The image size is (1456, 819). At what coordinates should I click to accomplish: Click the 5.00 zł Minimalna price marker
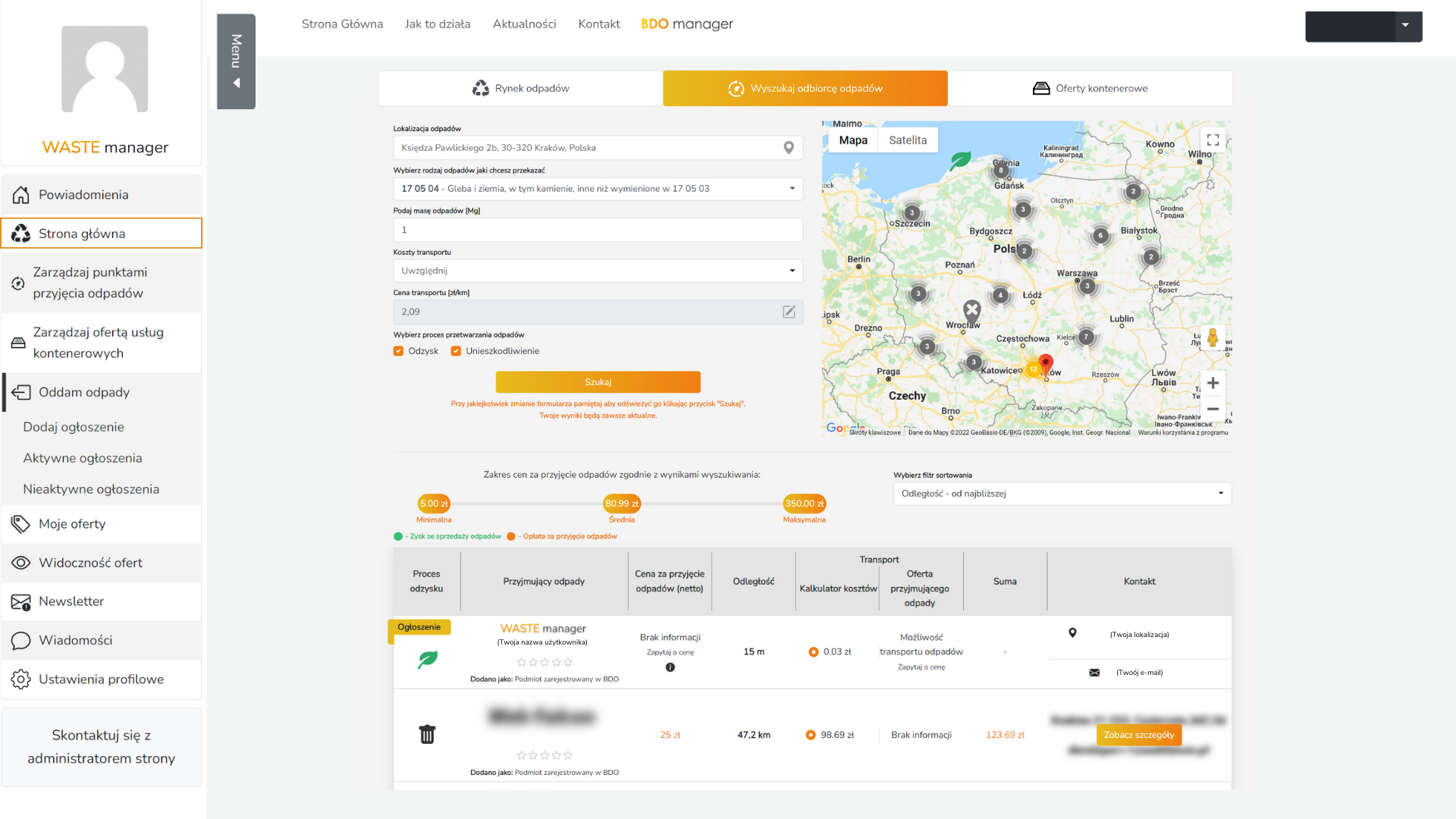(x=434, y=504)
